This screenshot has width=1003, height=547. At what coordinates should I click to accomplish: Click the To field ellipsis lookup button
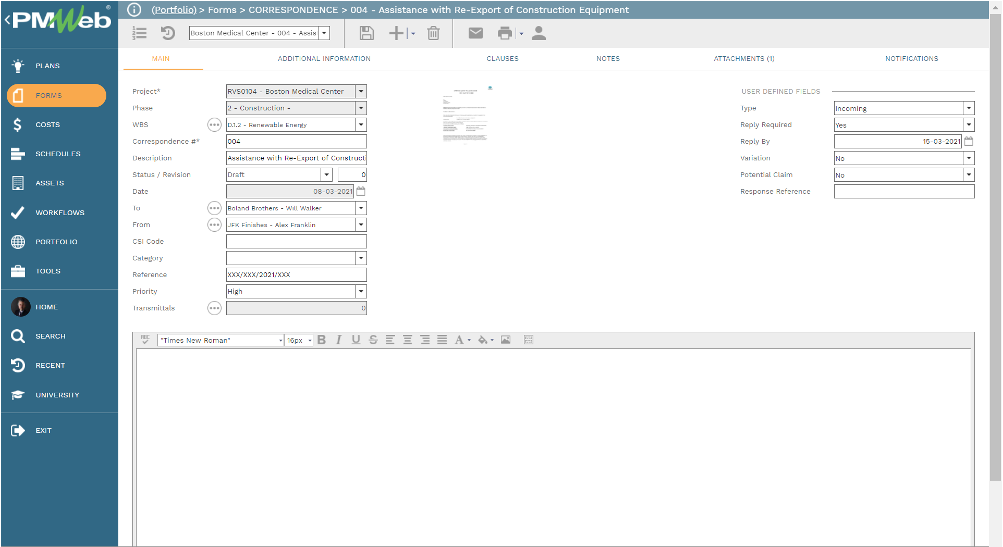tap(214, 208)
